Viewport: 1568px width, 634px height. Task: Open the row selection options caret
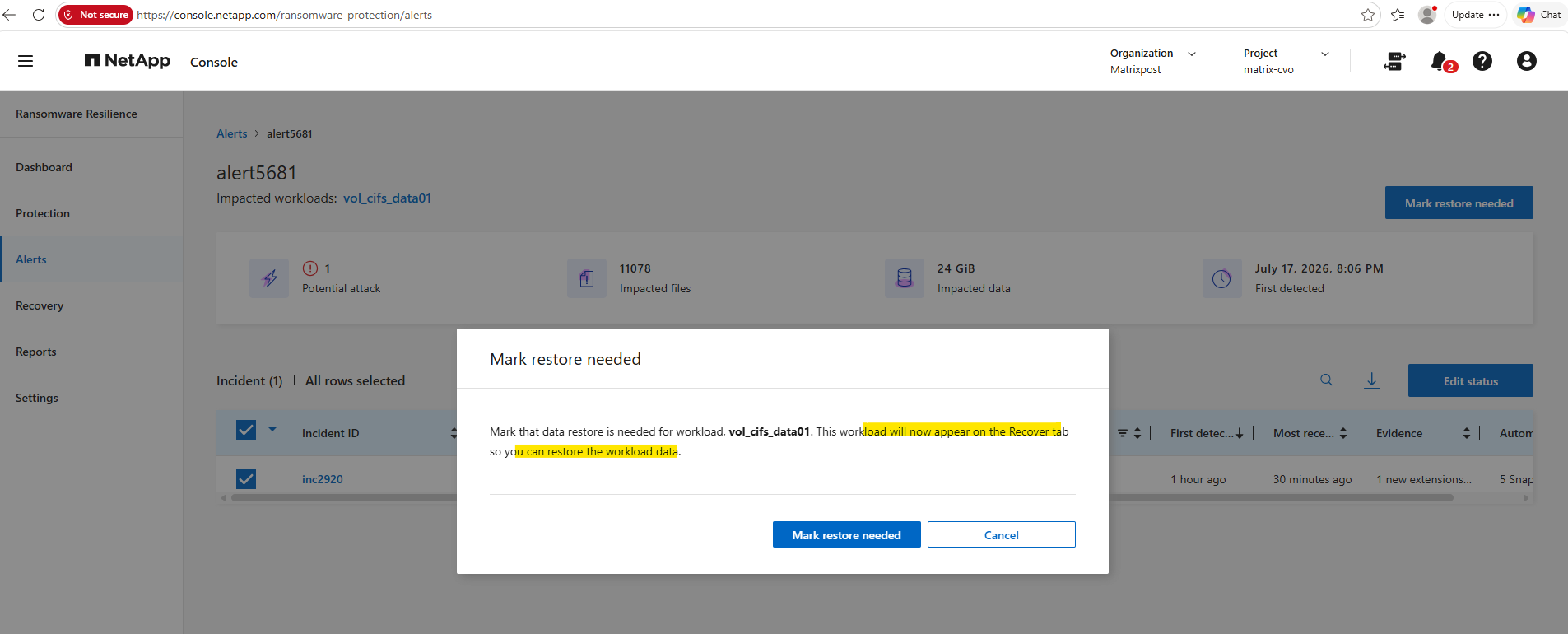pyautogui.click(x=272, y=430)
